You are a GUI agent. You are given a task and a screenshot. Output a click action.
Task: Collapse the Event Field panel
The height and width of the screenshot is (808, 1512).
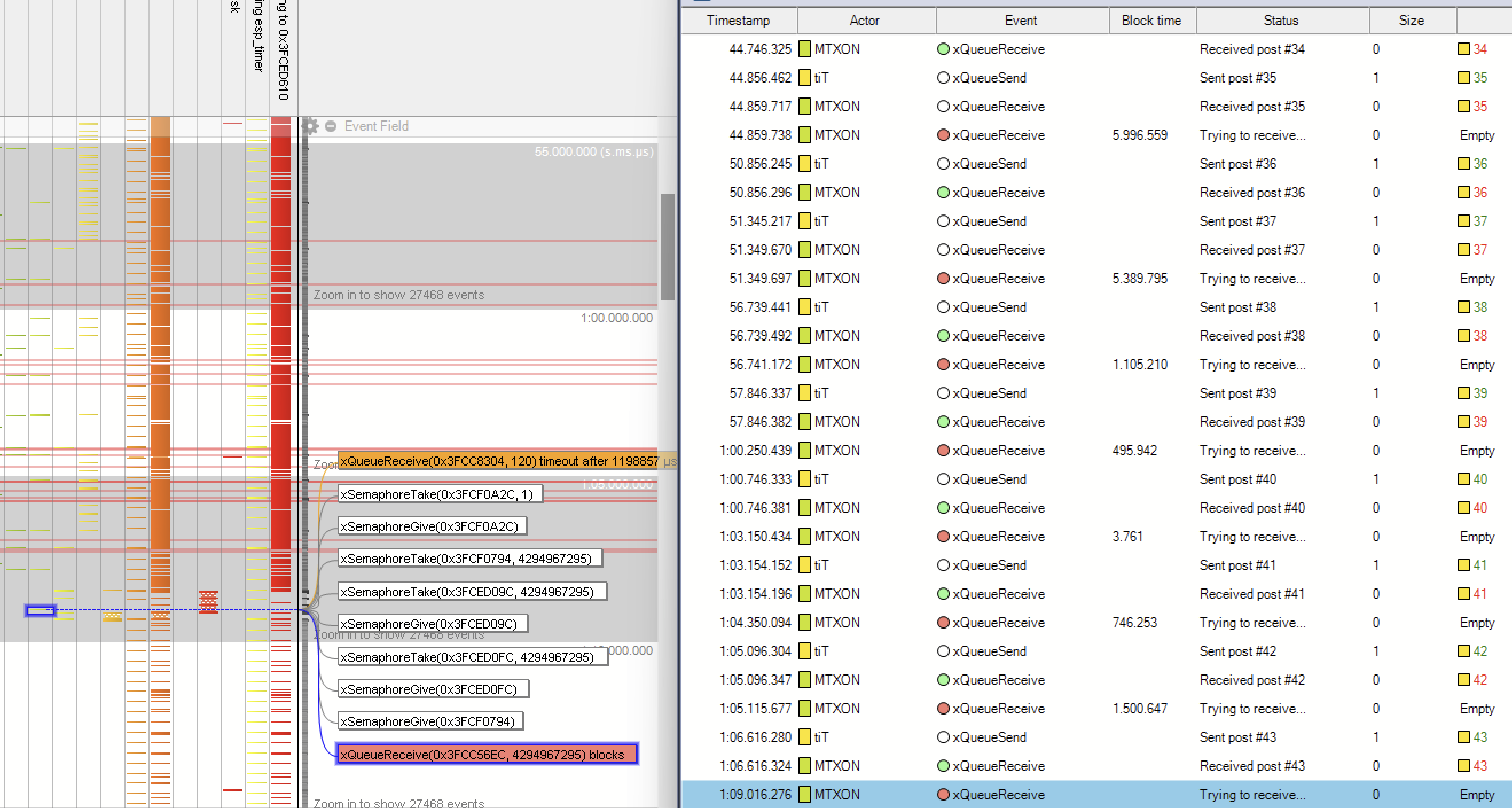coord(330,126)
